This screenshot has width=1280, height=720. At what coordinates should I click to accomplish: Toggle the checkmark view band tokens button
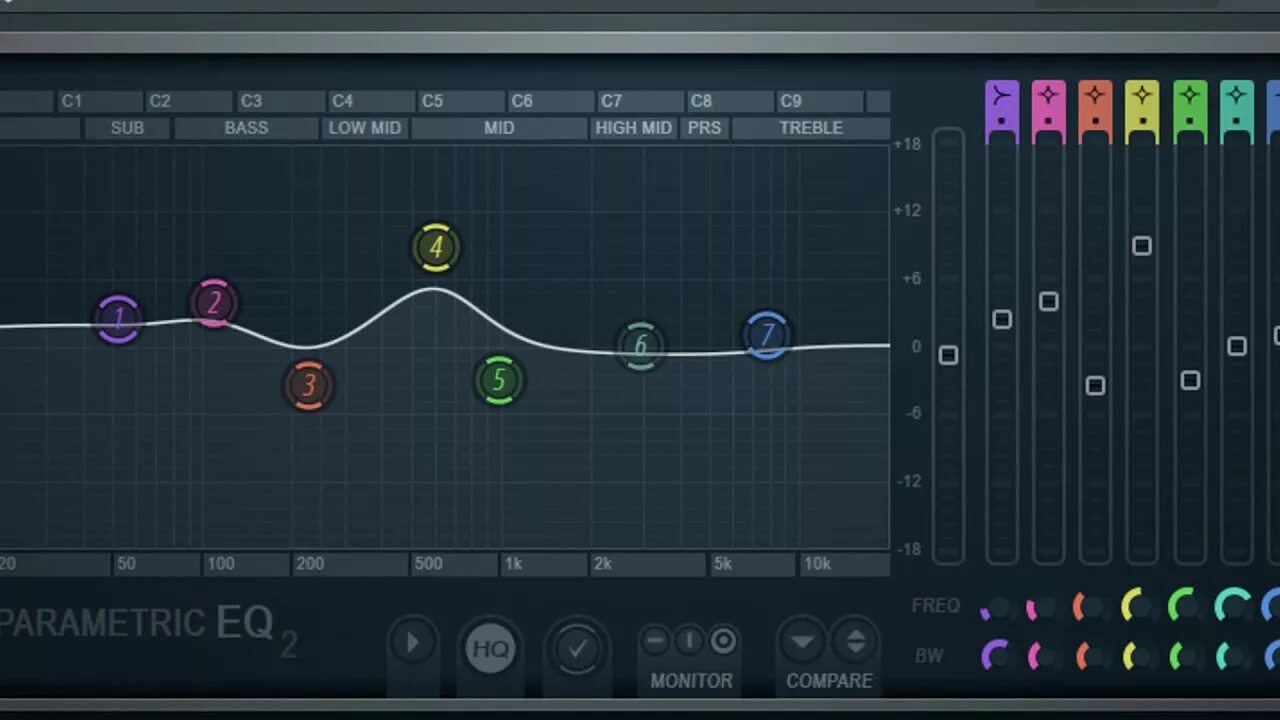[577, 649]
